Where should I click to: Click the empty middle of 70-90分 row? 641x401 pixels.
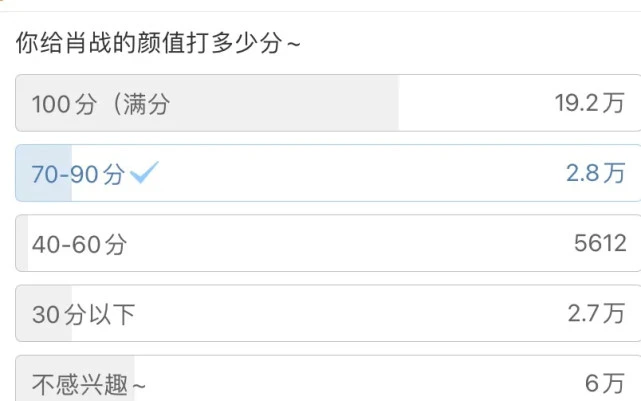point(362,173)
